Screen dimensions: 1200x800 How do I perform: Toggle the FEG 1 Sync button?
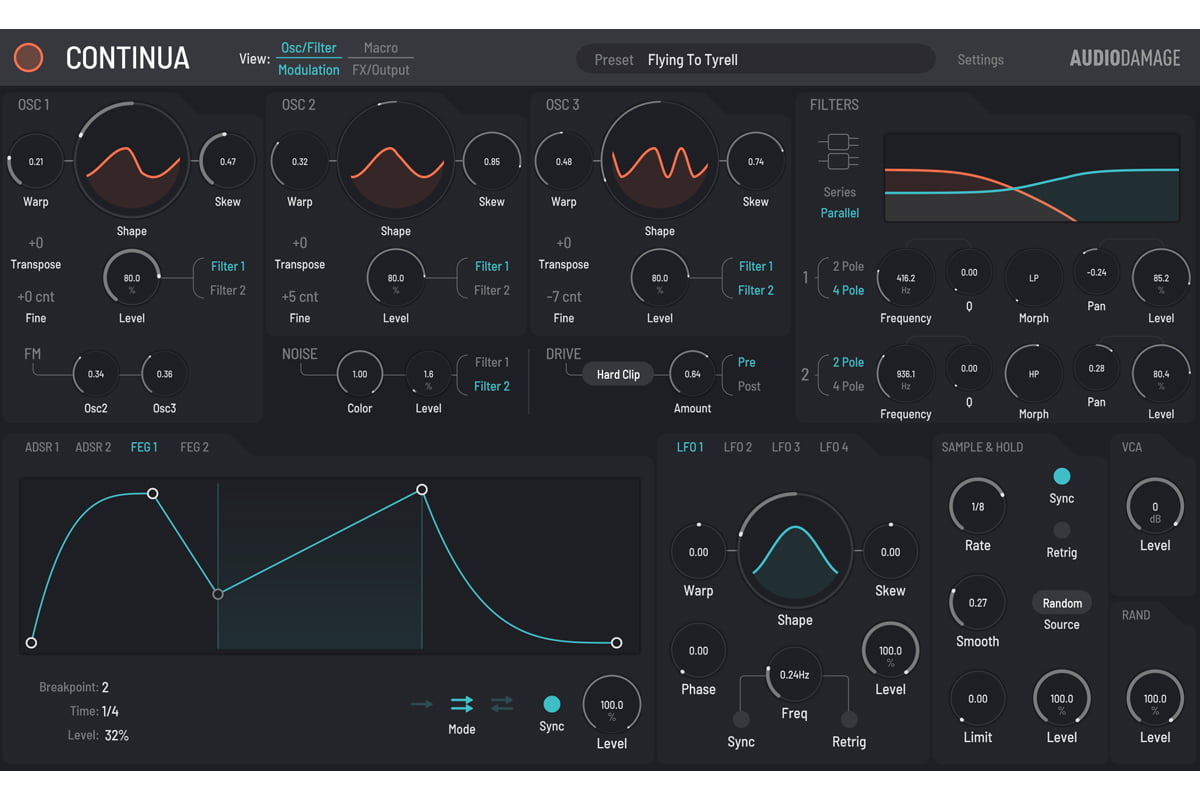pos(552,704)
